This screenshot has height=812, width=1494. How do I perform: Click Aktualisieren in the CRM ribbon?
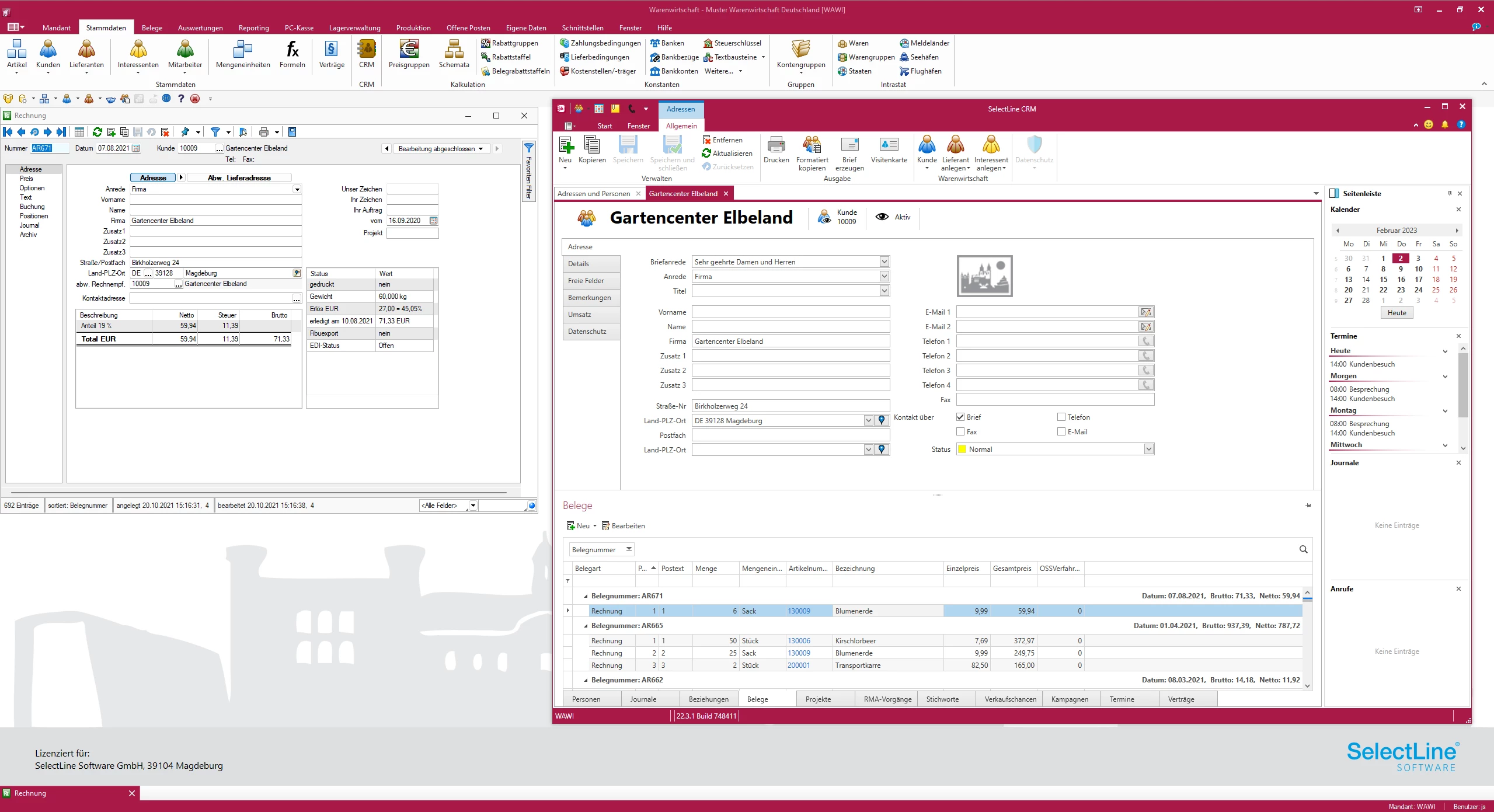(727, 154)
